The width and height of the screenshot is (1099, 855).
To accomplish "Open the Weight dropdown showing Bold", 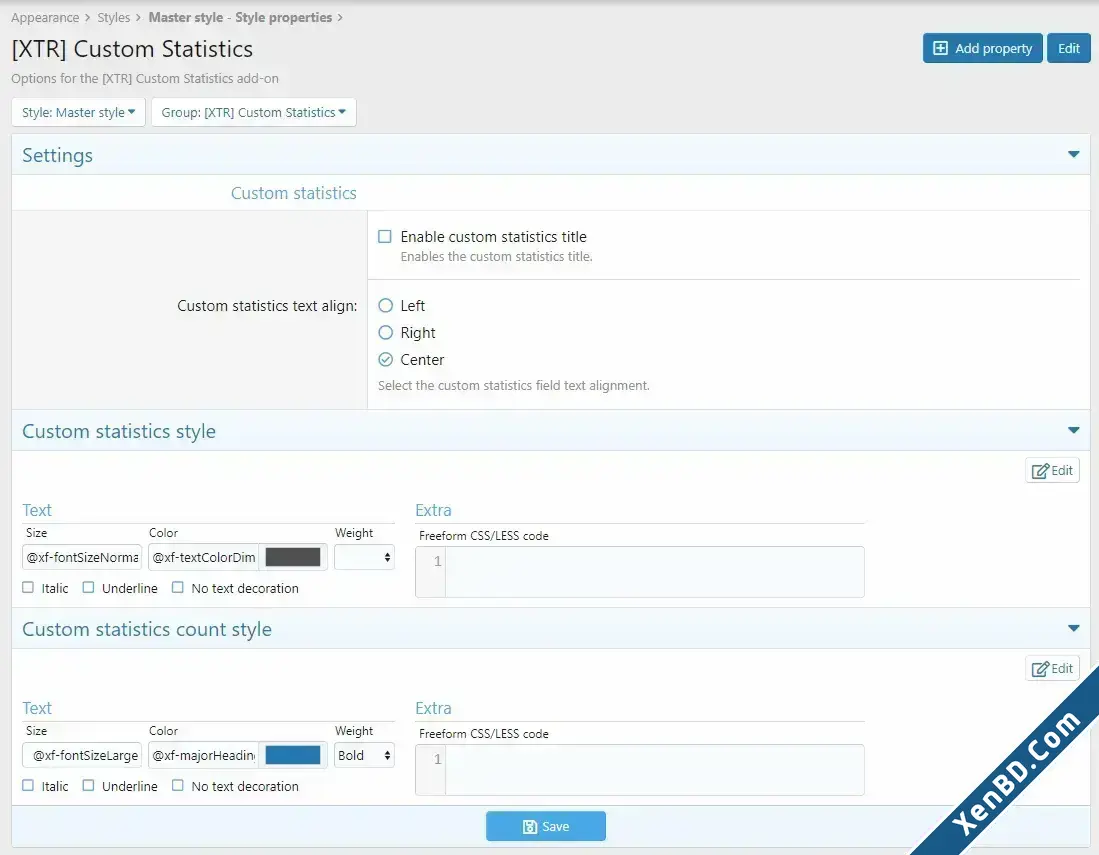I will [x=364, y=755].
